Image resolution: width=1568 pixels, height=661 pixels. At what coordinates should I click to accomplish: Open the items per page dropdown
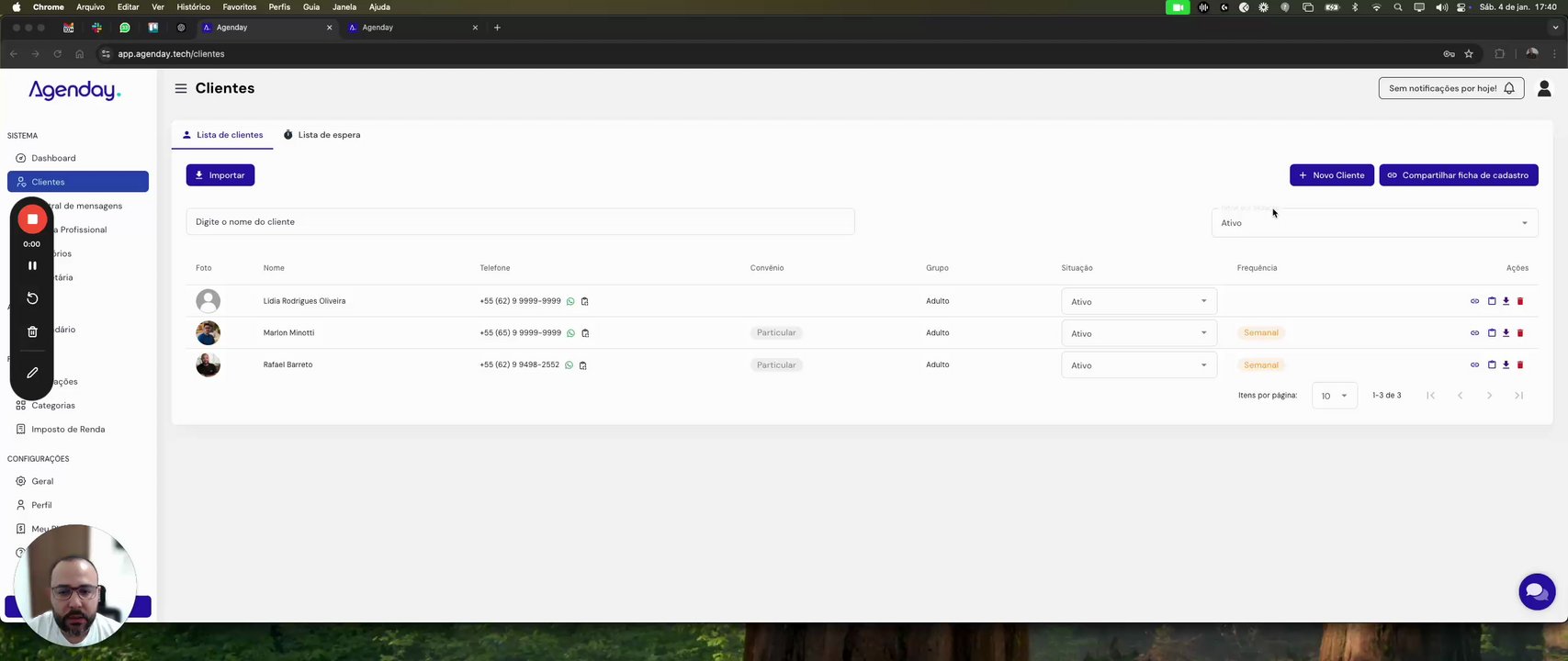(1334, 396)
